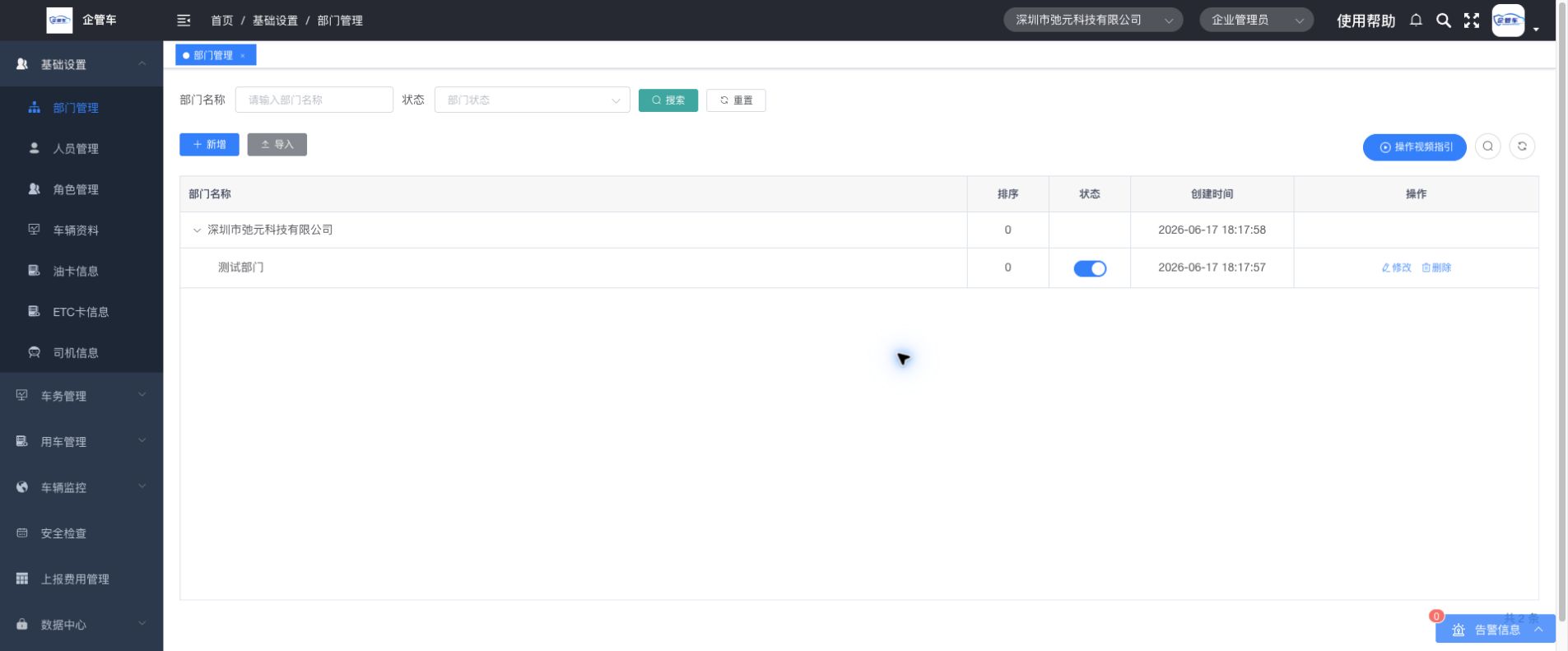Open 部门管理 in sidebar
Viewport: 1568px width, 651px height.
[x=81, y=108]
